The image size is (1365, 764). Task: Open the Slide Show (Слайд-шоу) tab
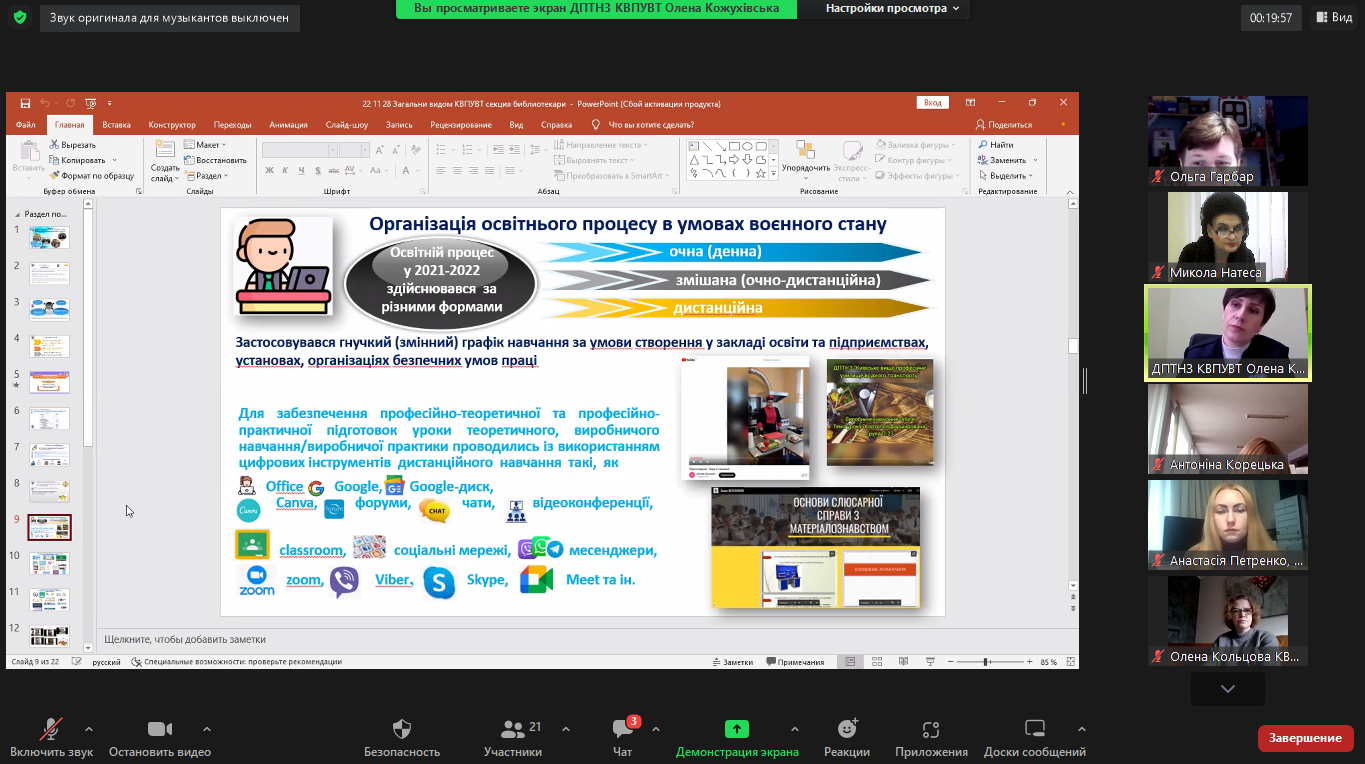(347, 125)
